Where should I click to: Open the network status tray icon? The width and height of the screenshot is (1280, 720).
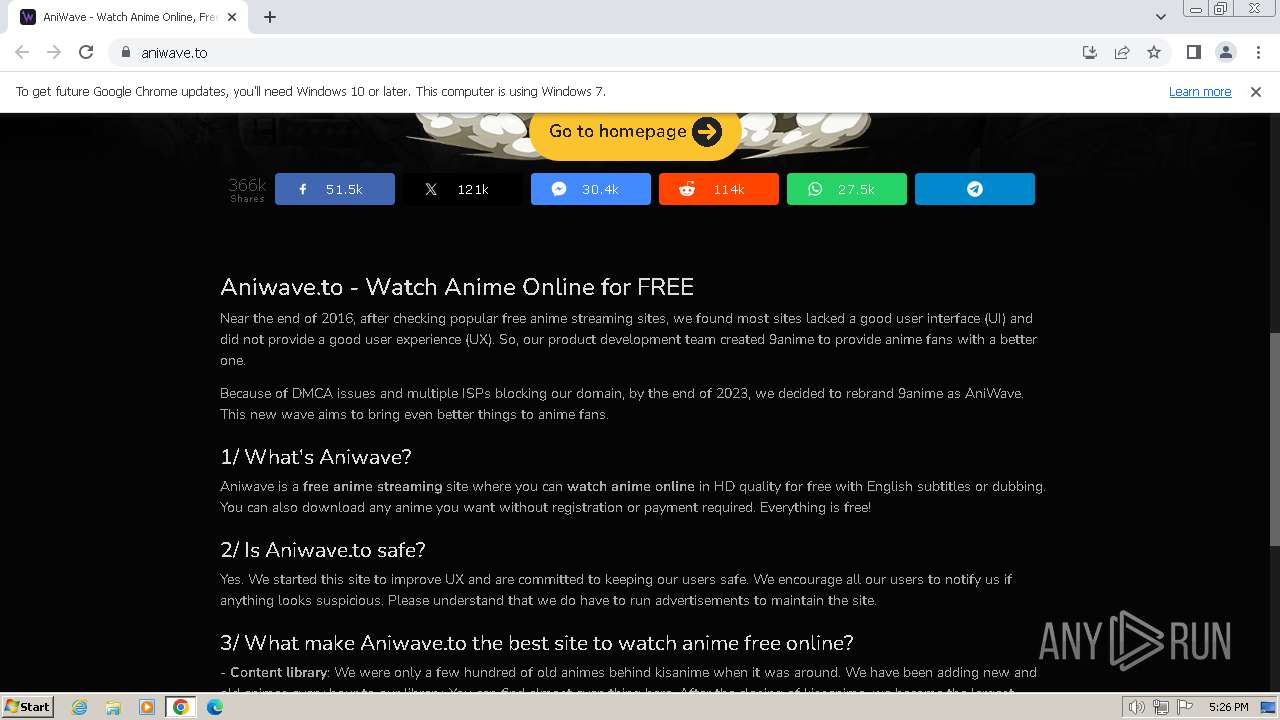[x=1161, y=707]
